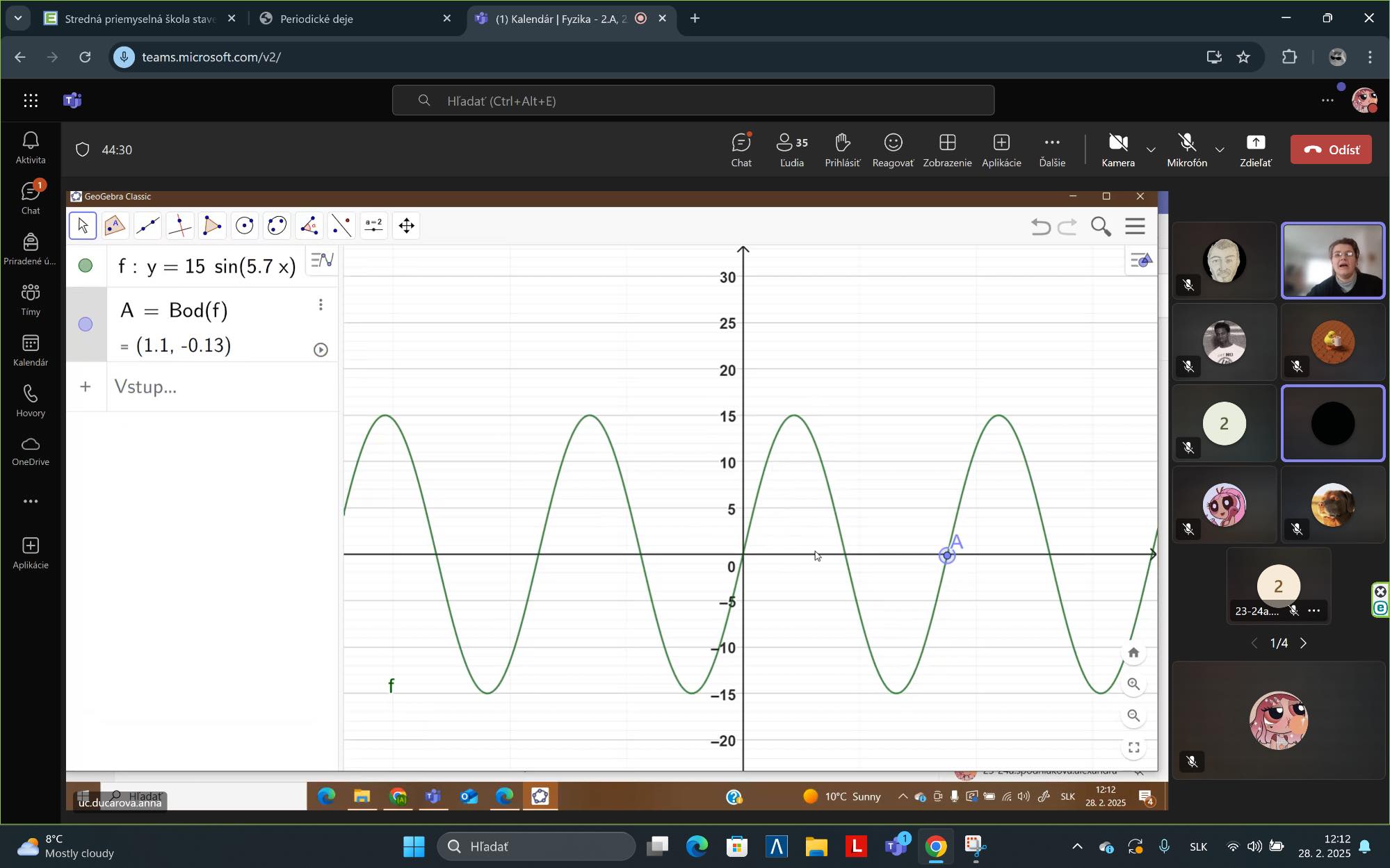Go to next participants page

(x=1304, y=644)
